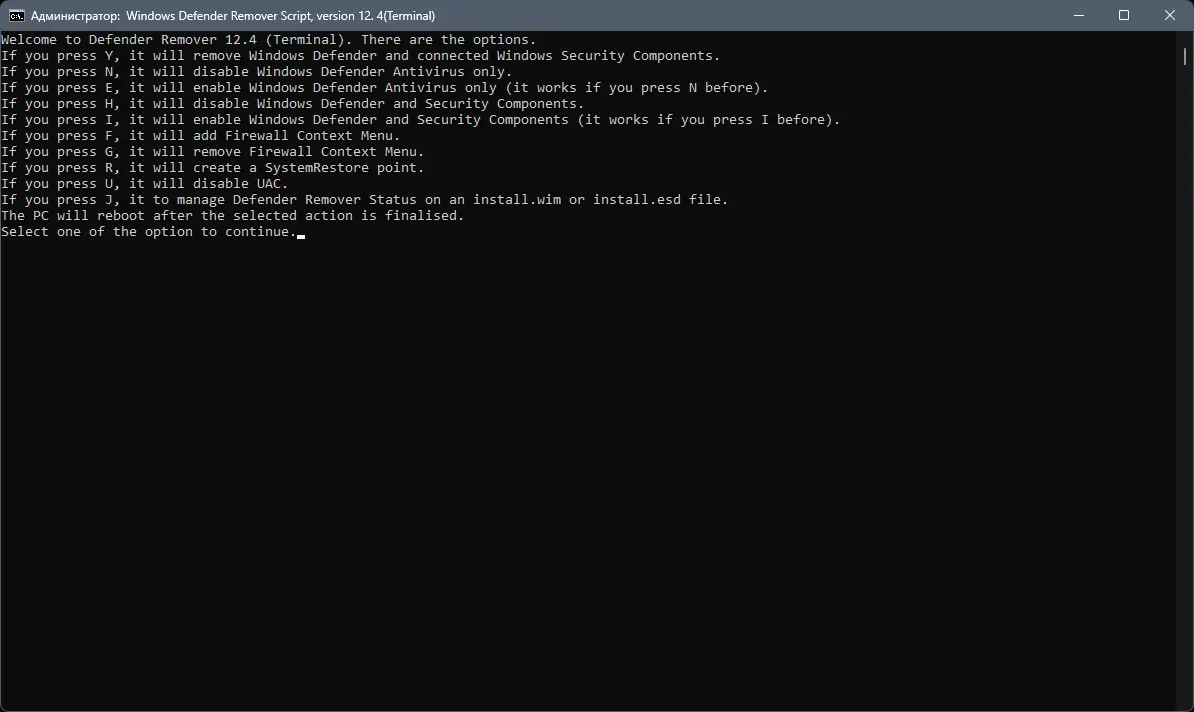Click the 'remove Firewall Context Menu' line
Image resolution: width=1194 pixels, height=712 pixels.
212,152
